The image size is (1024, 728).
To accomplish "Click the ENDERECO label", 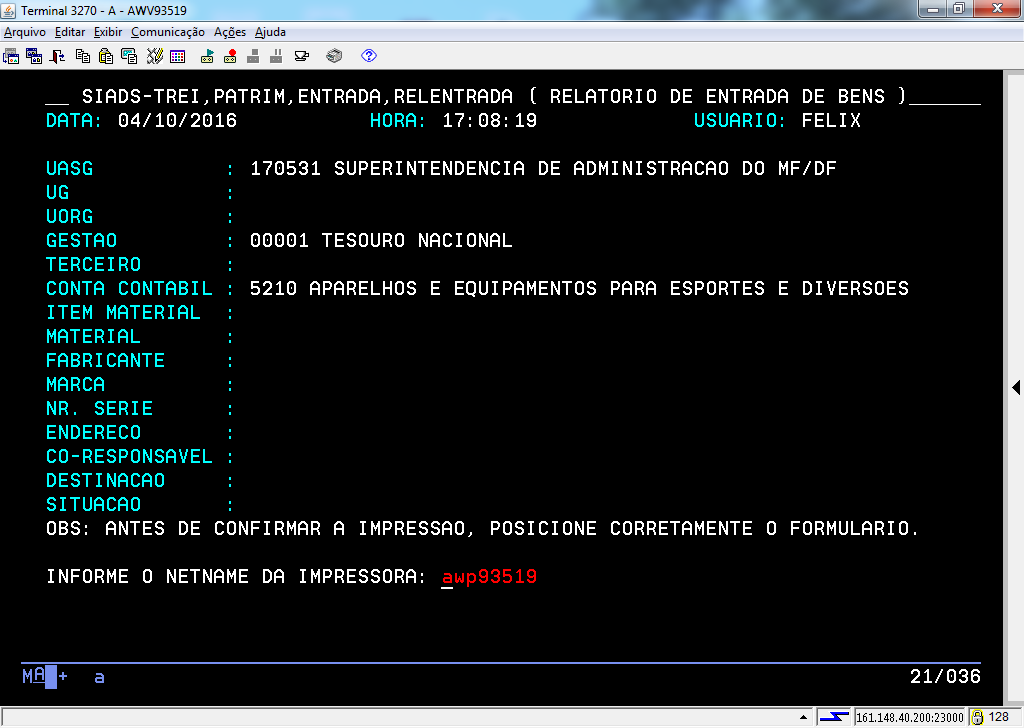I will (93, 433).
